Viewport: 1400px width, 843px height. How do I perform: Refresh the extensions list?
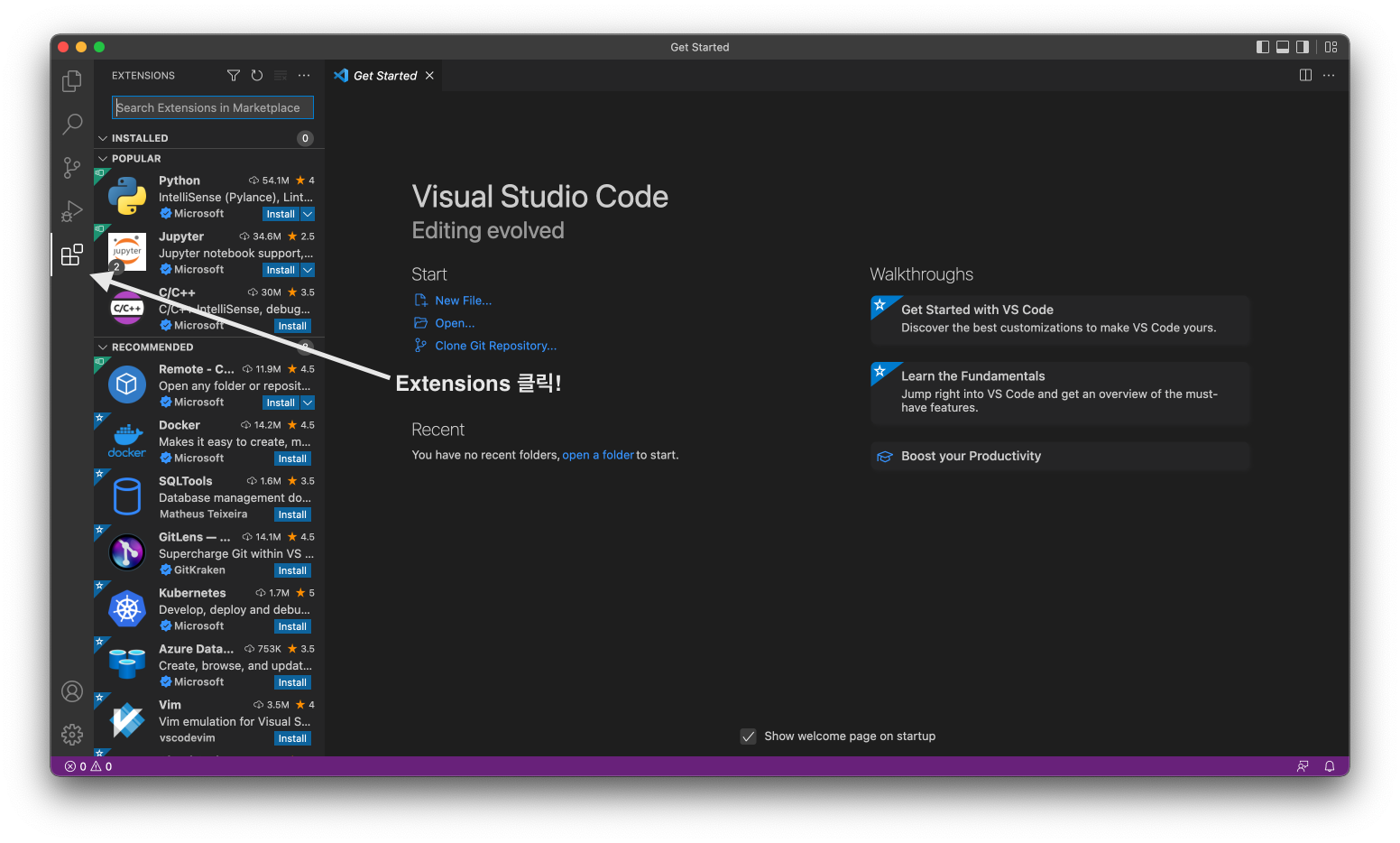coord(257,76)
